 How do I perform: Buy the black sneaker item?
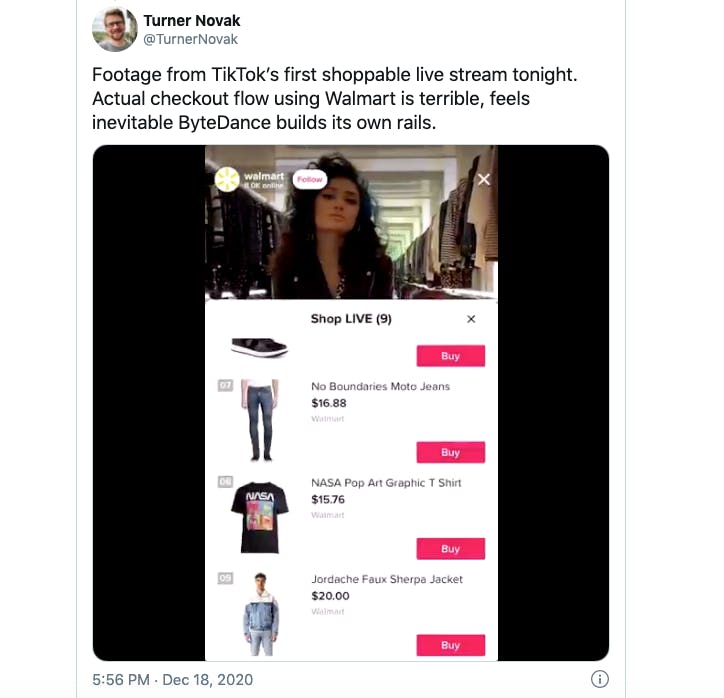[x=451, y=356]
